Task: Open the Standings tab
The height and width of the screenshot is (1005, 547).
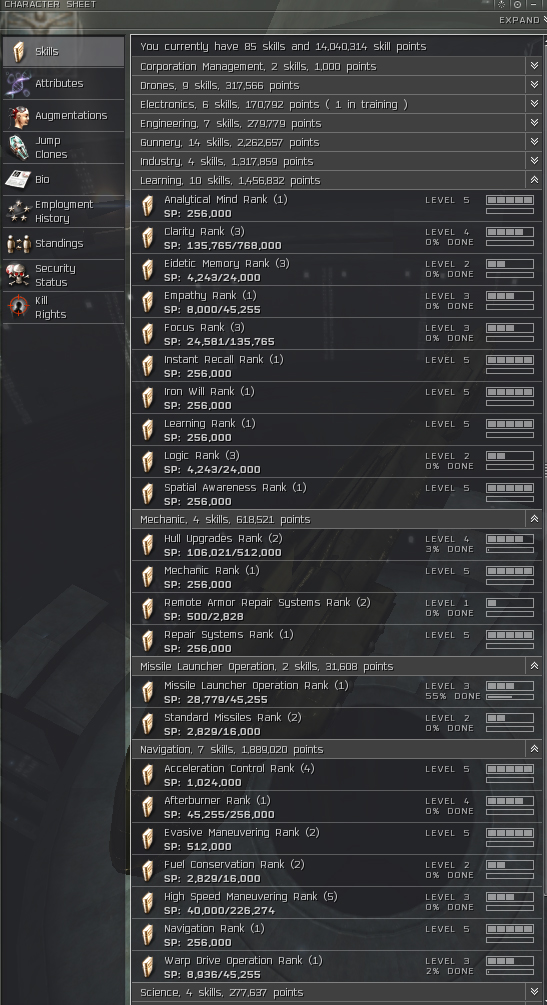Action: tap(63, 244)
